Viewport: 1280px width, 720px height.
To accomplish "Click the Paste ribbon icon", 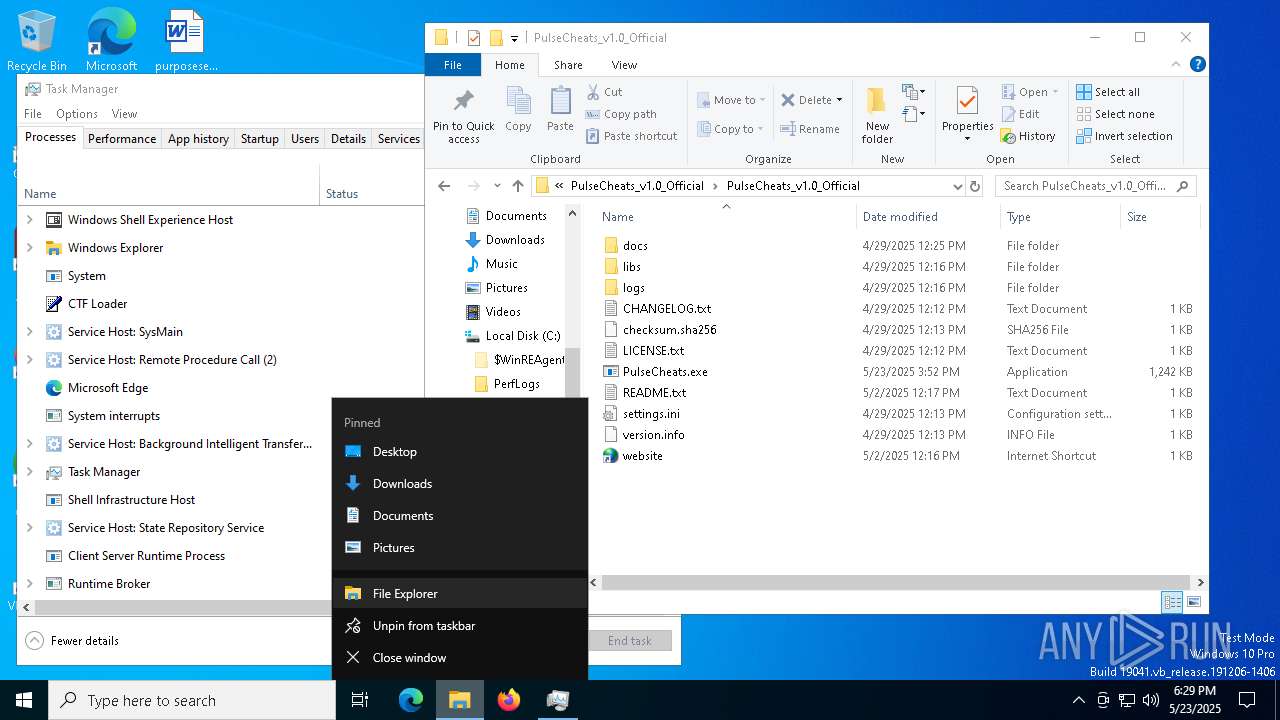I will (x=560, y=109).
